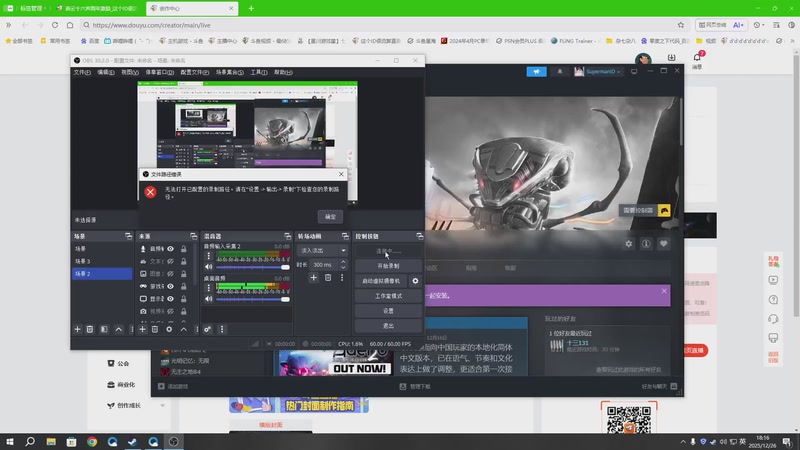This screenshot has width=800, height=450.
Task: Open game info icon on Steam page
Action: pos(646,244)
